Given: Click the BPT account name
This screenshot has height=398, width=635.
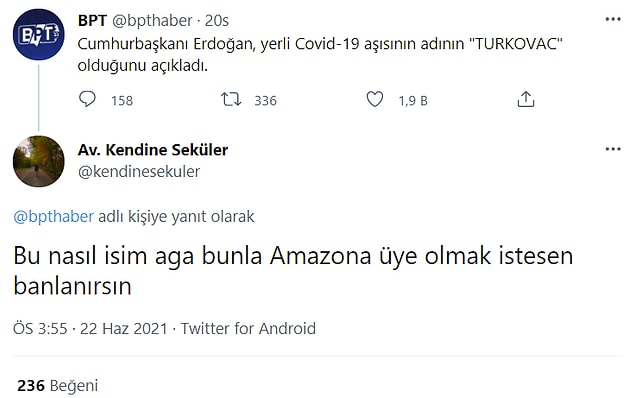Looking at the screenshot, I should pos(92,20).
